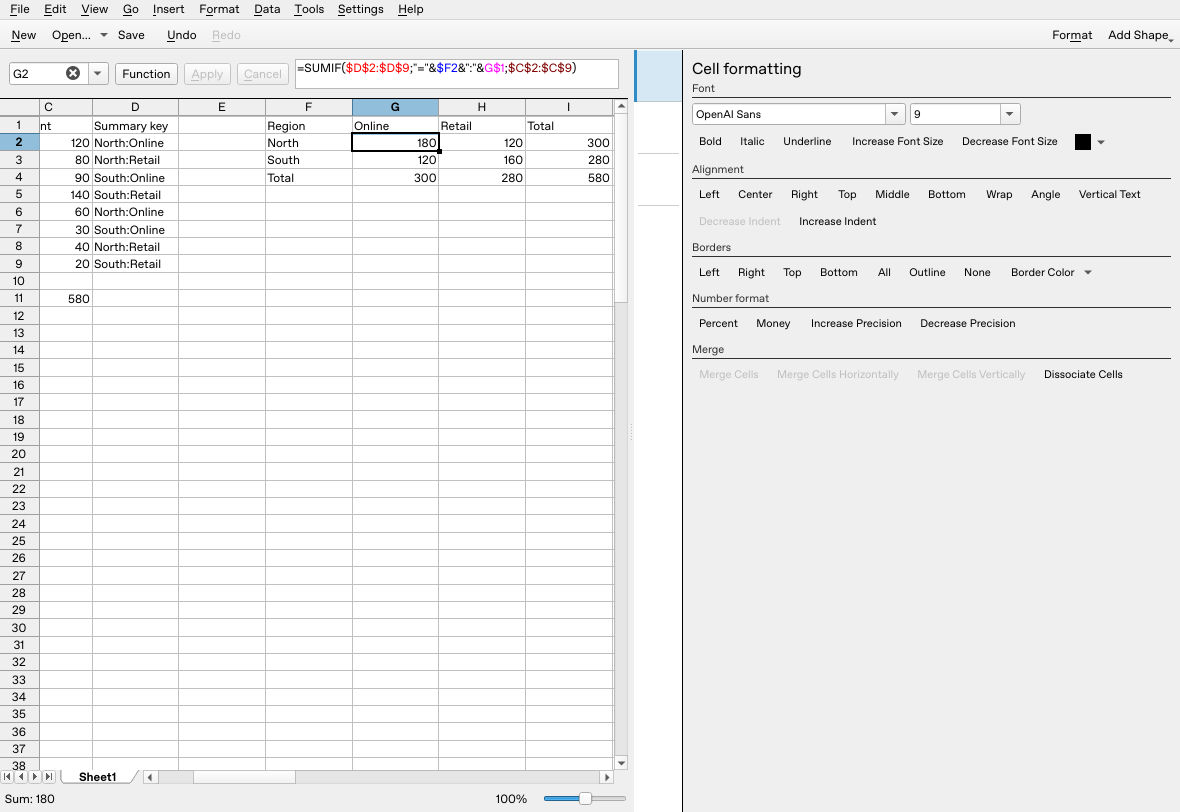Clear the cell reference box with the X icon
Screen dimensions: 1180x812
(x=73, y=73)
